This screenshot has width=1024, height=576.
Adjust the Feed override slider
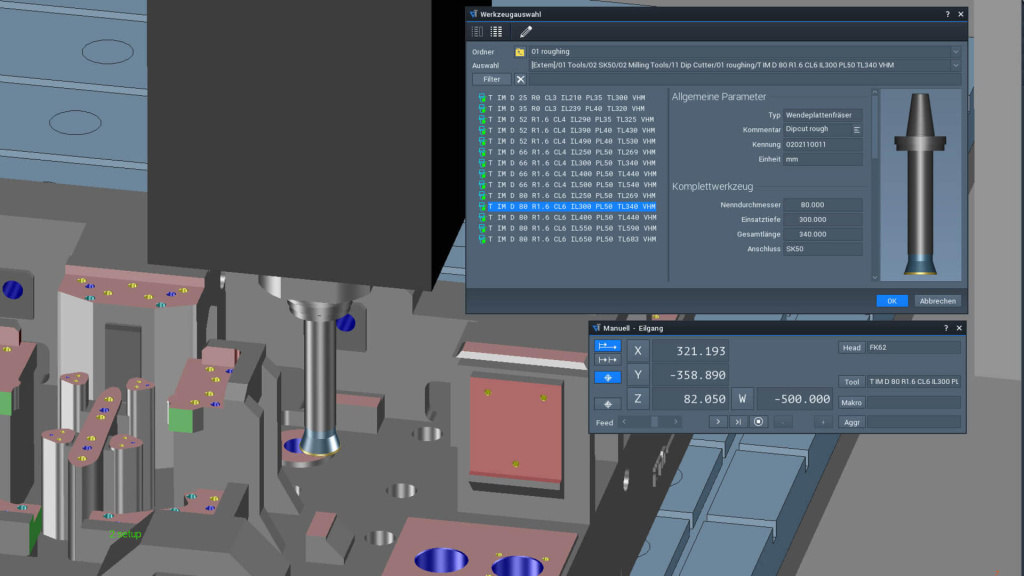tap(655, 421)
